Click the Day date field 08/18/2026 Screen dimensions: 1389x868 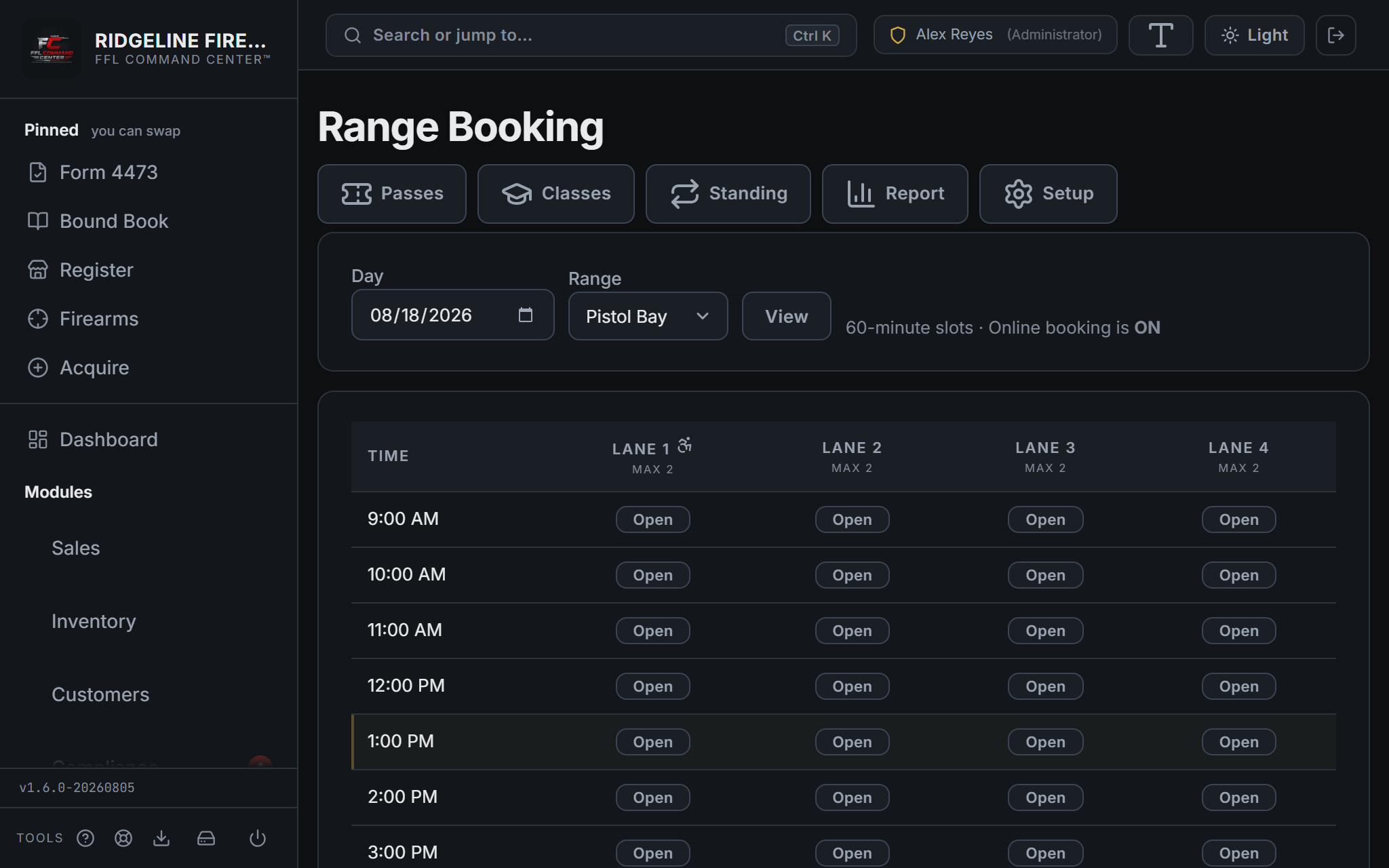[453, 315]
